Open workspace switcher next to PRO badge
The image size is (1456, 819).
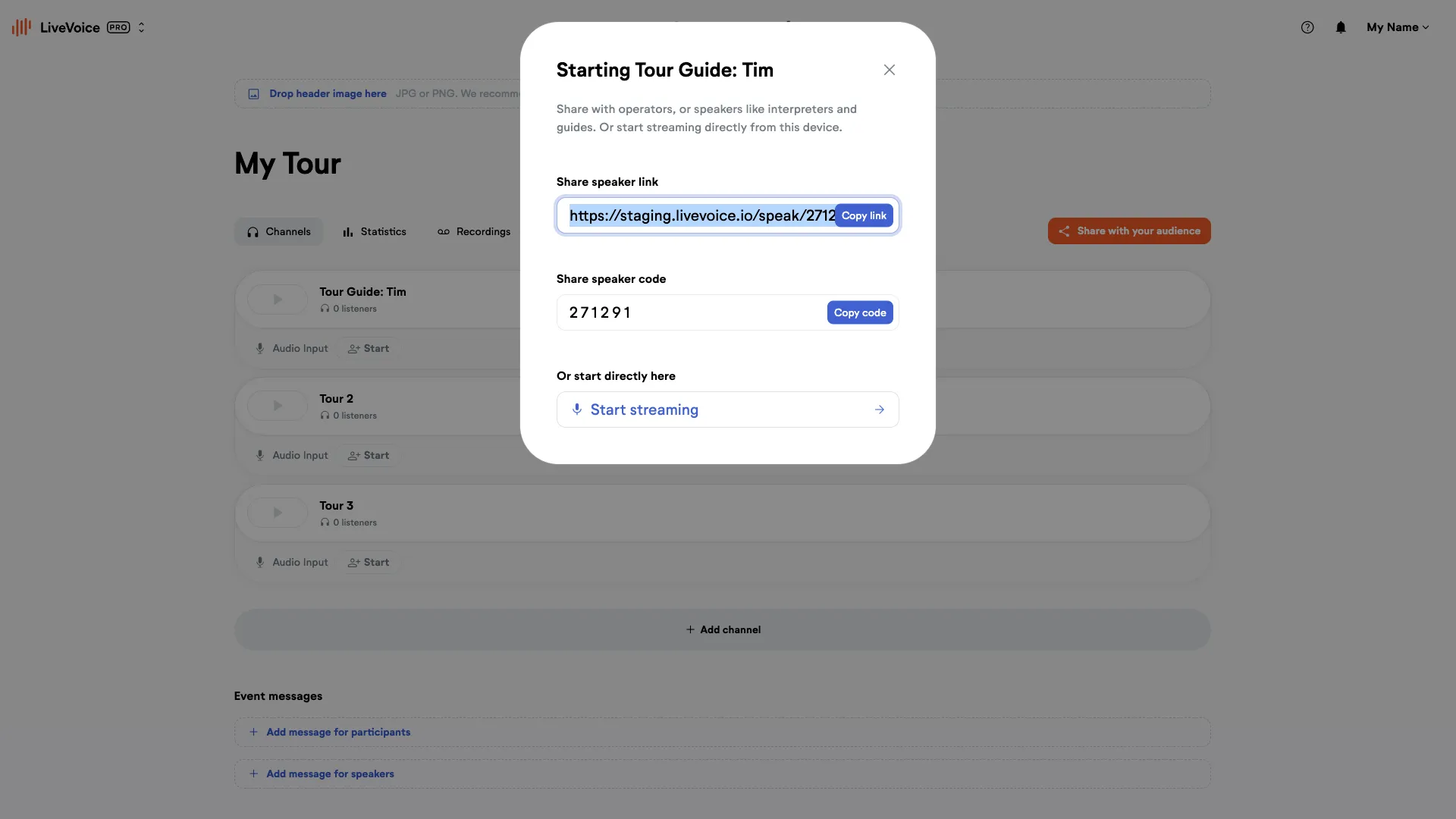point(141,27)
